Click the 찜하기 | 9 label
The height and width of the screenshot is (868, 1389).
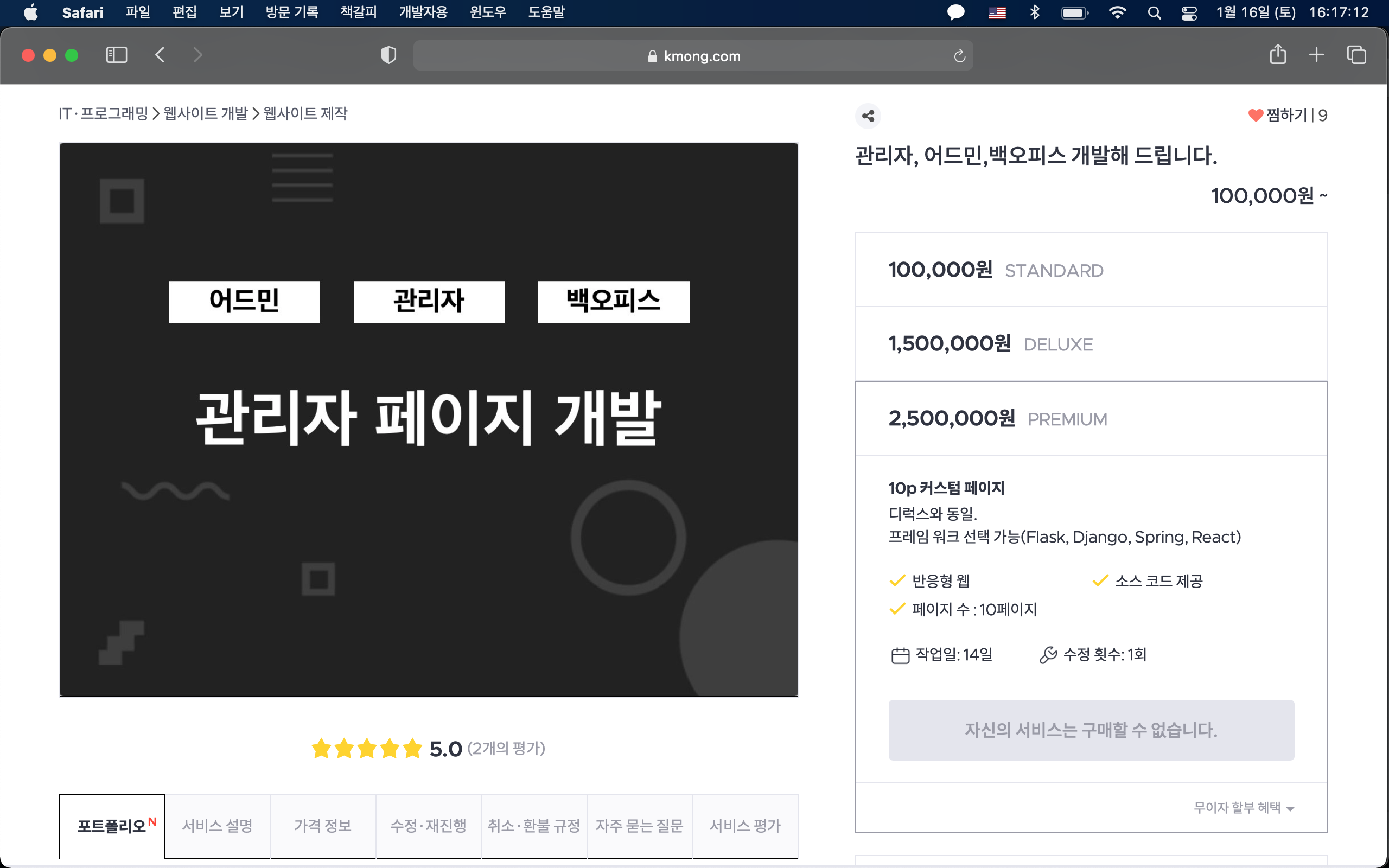1297,116
